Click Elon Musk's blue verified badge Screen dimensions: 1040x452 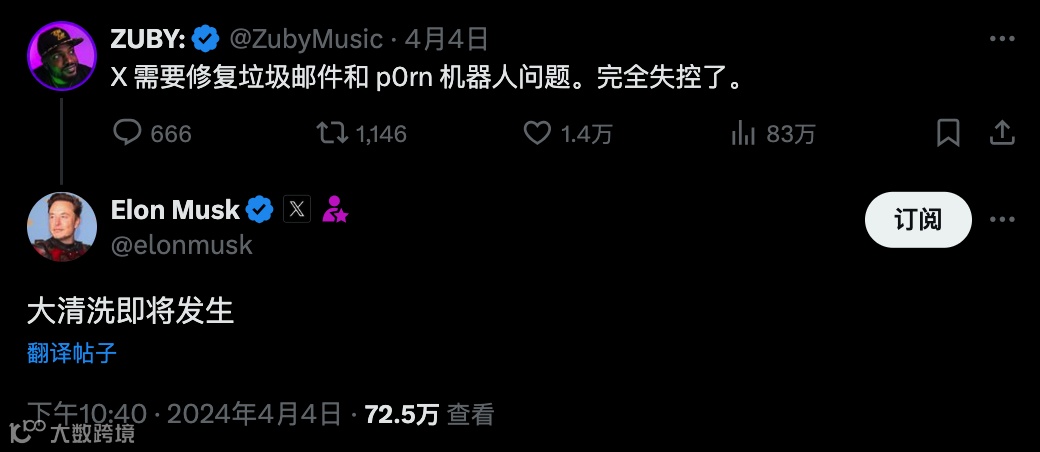[259, 210]
